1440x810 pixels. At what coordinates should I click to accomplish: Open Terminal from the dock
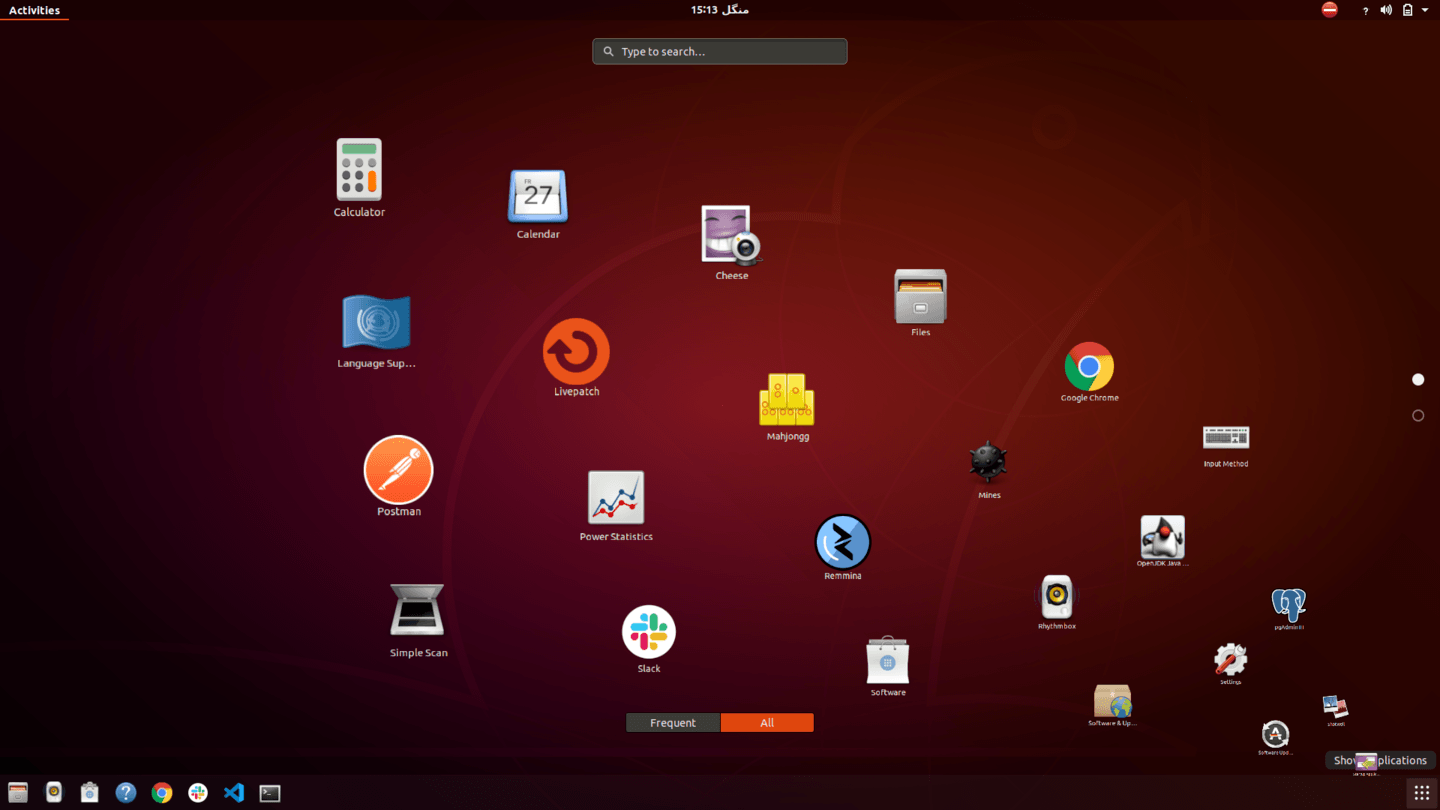pyautogui.click(x=270, y=793)
